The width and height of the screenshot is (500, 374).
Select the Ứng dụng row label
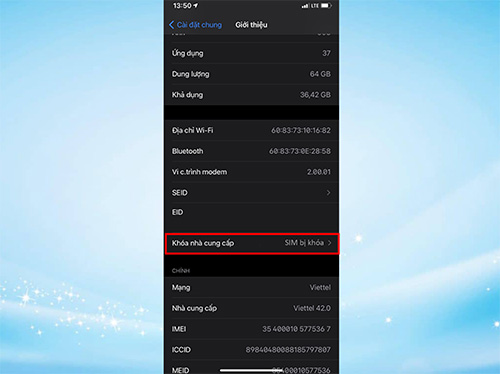[x=187, y=53]
